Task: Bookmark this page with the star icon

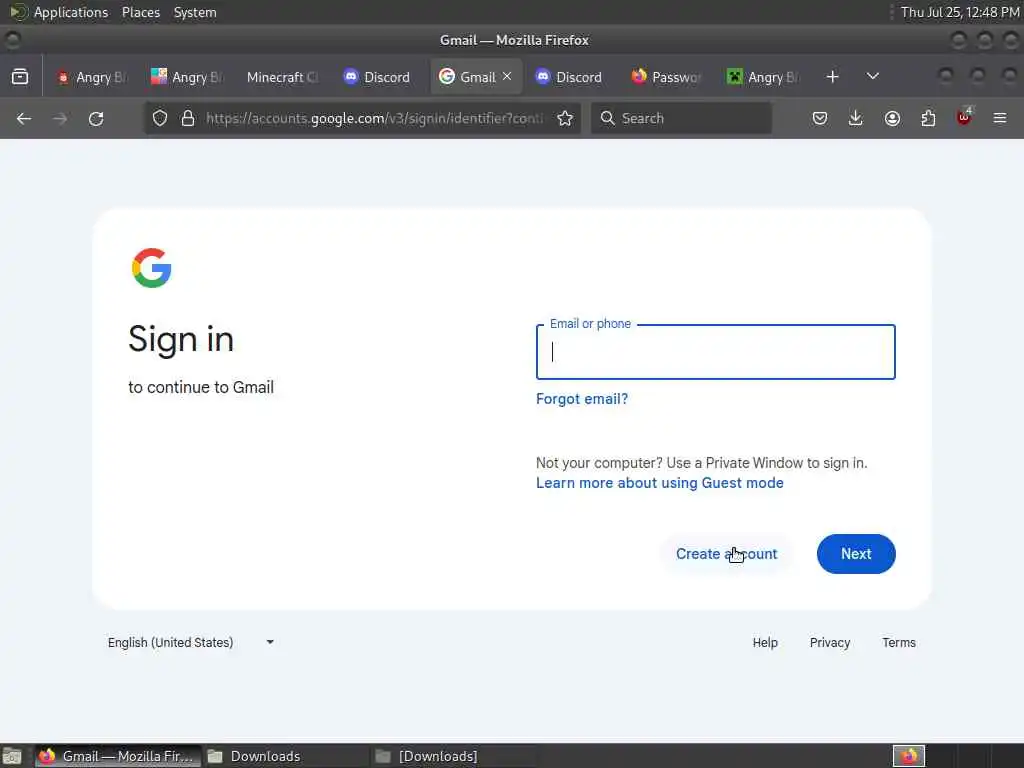Action: point(565,118)
